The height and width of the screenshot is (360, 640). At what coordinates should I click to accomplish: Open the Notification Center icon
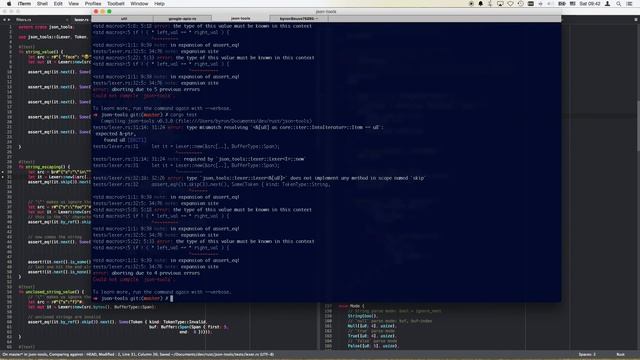(x=630, y=4)
